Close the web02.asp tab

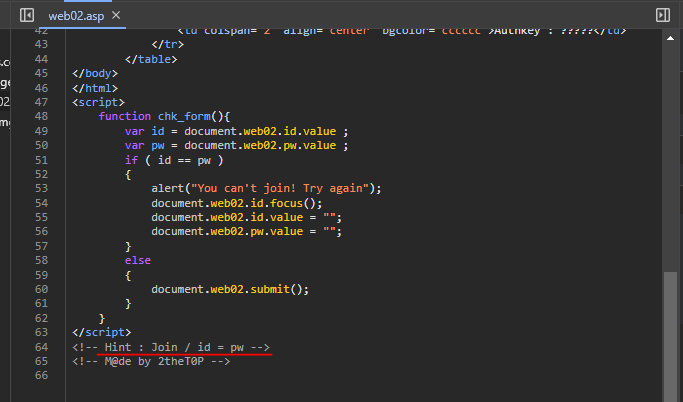click(116, 15)
